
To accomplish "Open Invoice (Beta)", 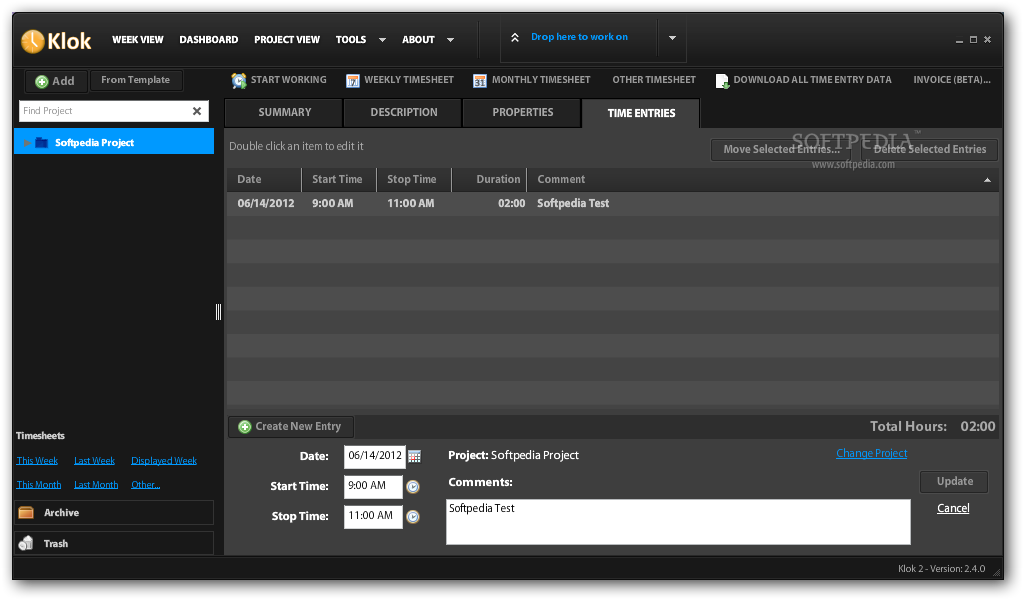I will click(952, 80).
